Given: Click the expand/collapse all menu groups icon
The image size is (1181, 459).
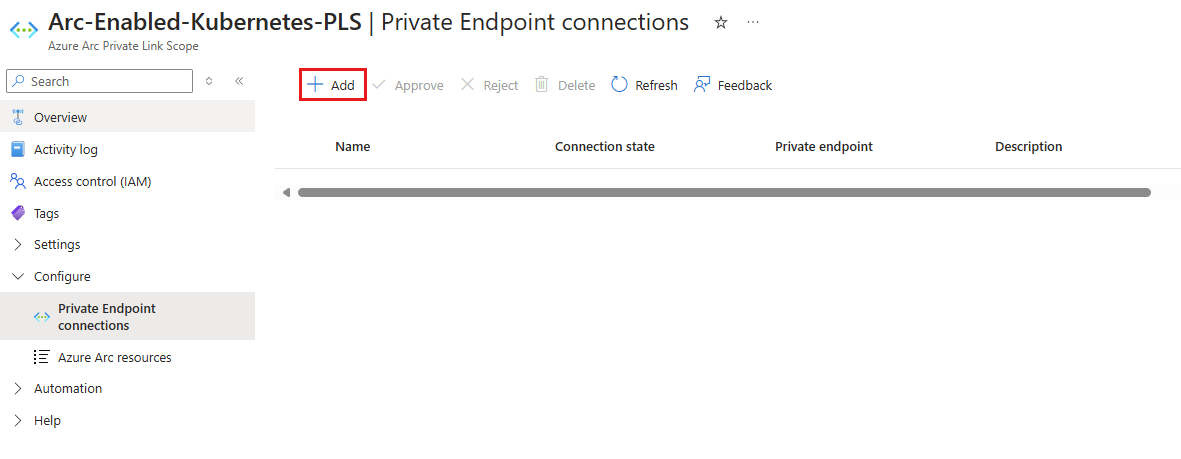Looking at the screenshot, I should pyautogui.click(x=209, y=81).
